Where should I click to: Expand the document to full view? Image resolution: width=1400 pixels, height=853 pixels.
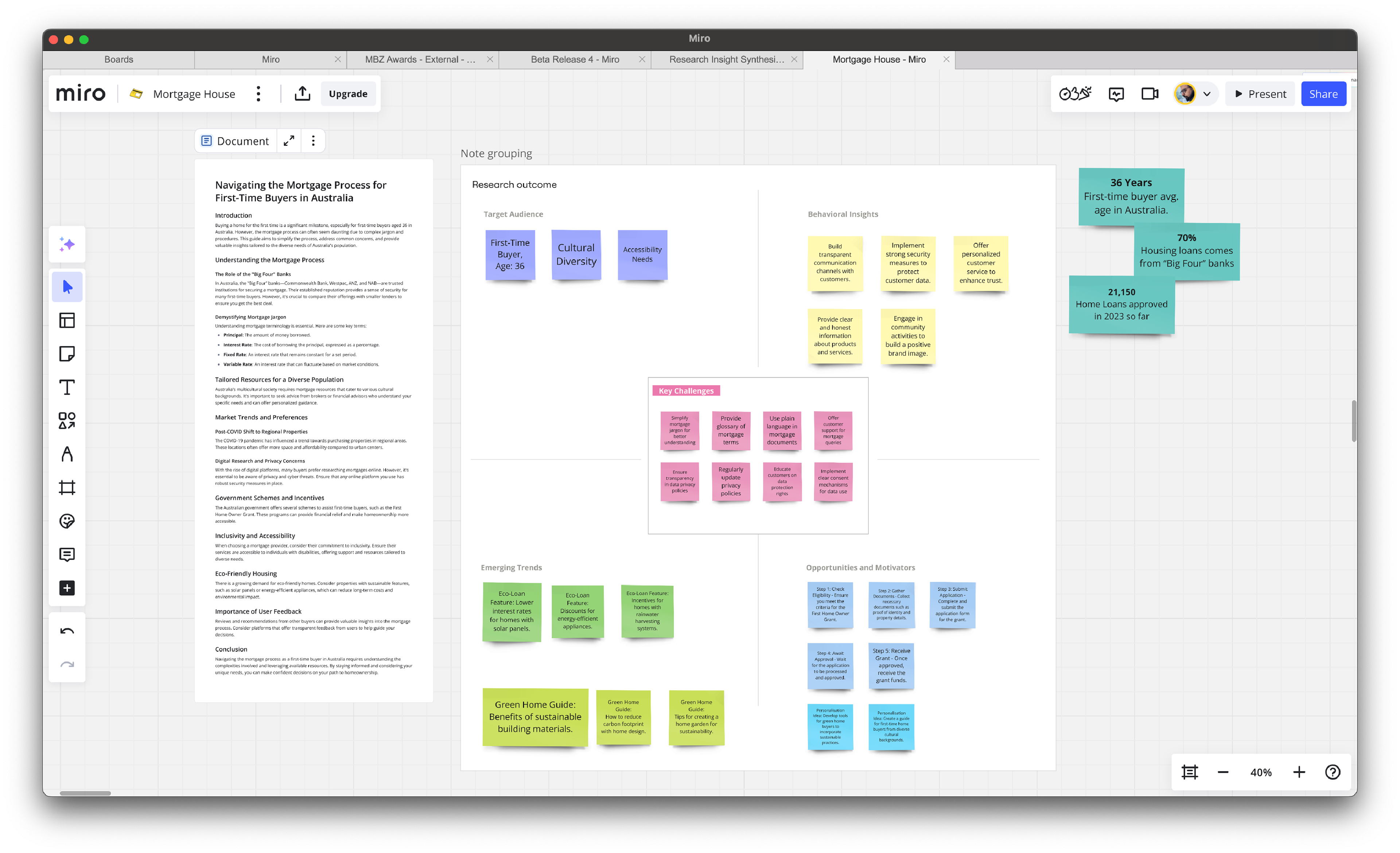point(289,141)
